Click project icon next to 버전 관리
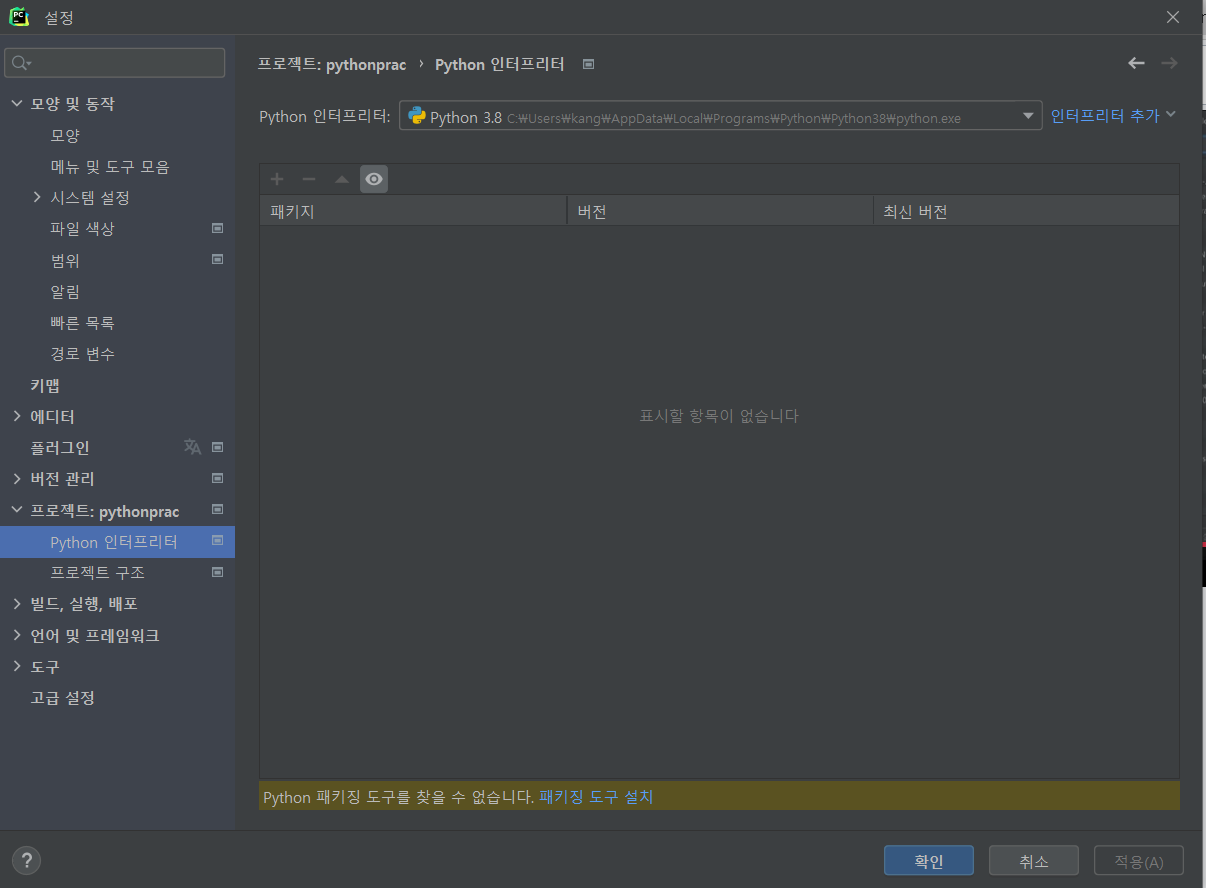This screenshot has height=888, width=1206. (x=217, y=478)
